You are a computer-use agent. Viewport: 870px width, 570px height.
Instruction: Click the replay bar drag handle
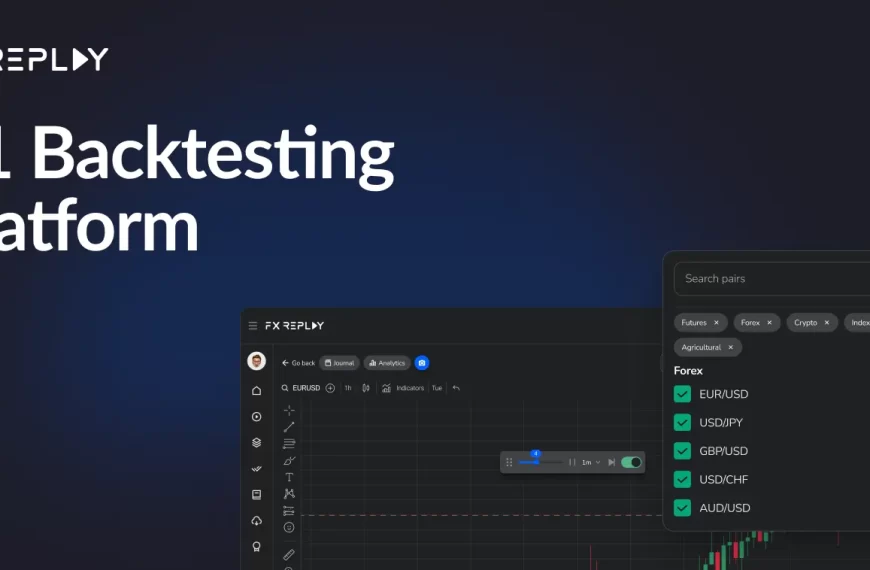[x=509, y=462]
